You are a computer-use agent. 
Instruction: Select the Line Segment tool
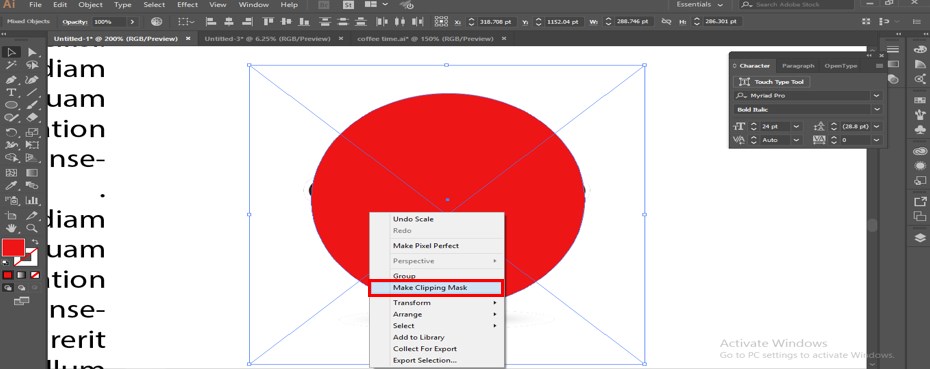pos(32,92)
